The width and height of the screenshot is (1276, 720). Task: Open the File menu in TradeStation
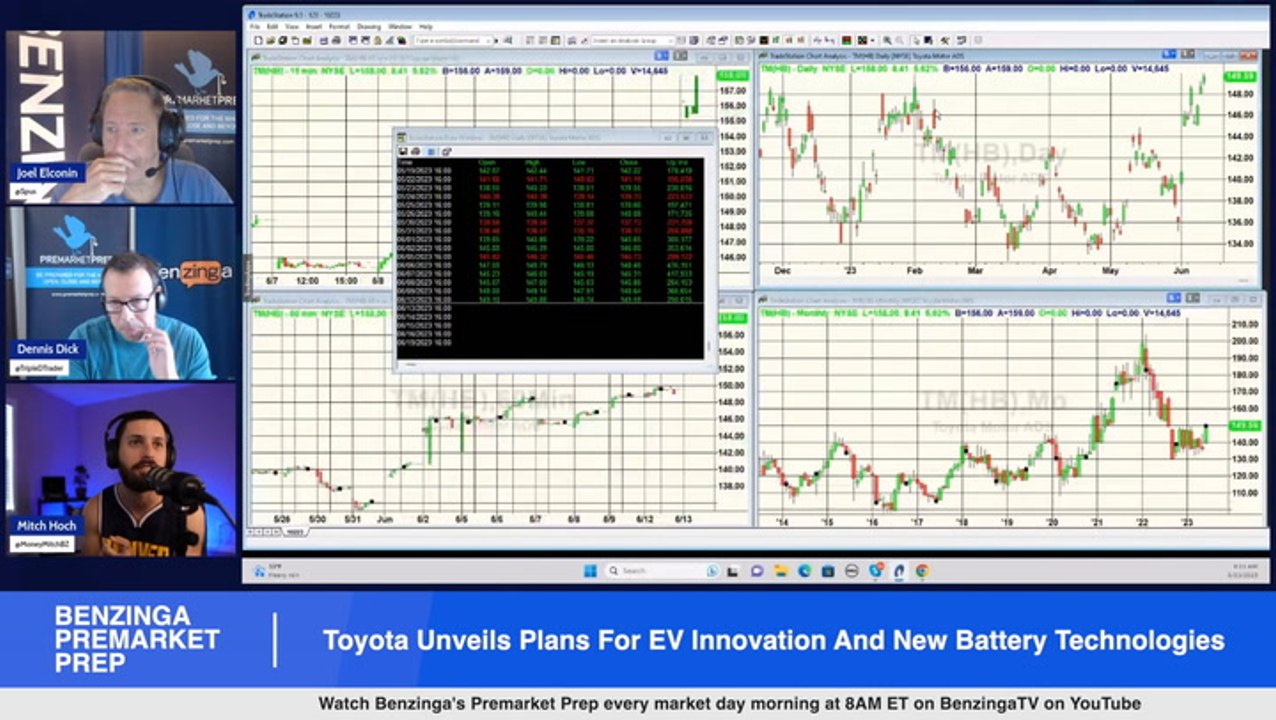coord(254,26)
